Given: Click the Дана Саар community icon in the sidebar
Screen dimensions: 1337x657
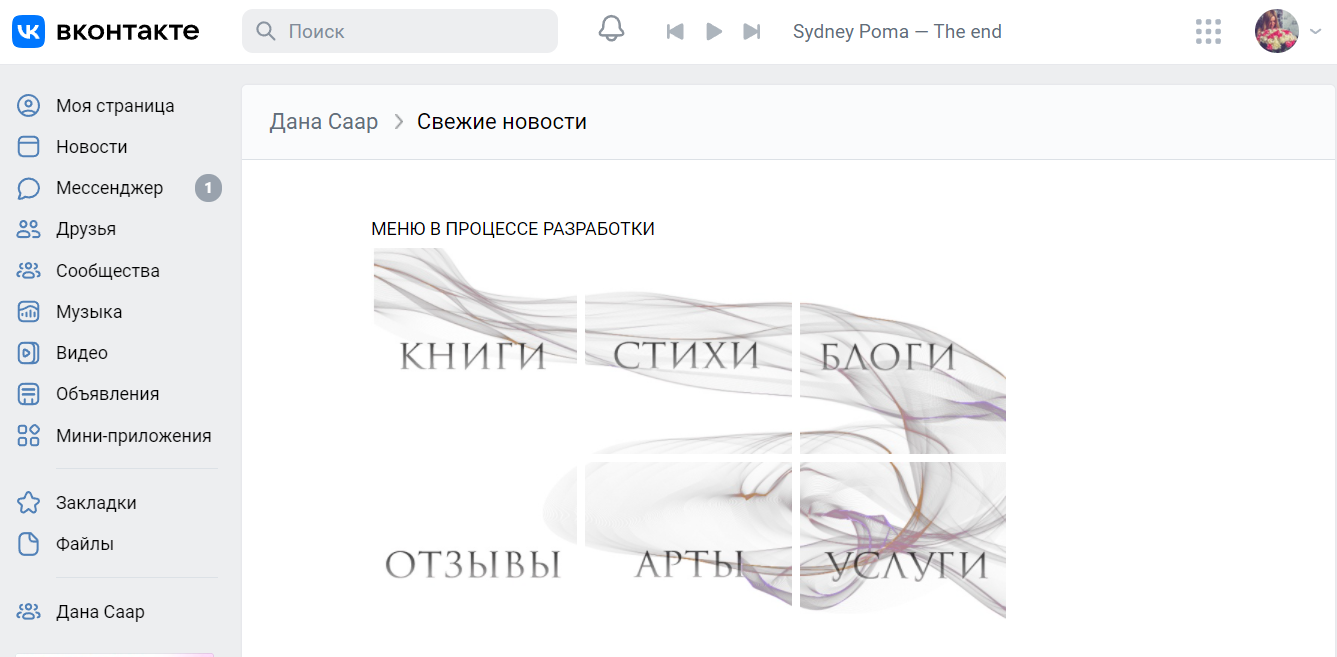Looking at the screenshot, I should tap(28, 612).
